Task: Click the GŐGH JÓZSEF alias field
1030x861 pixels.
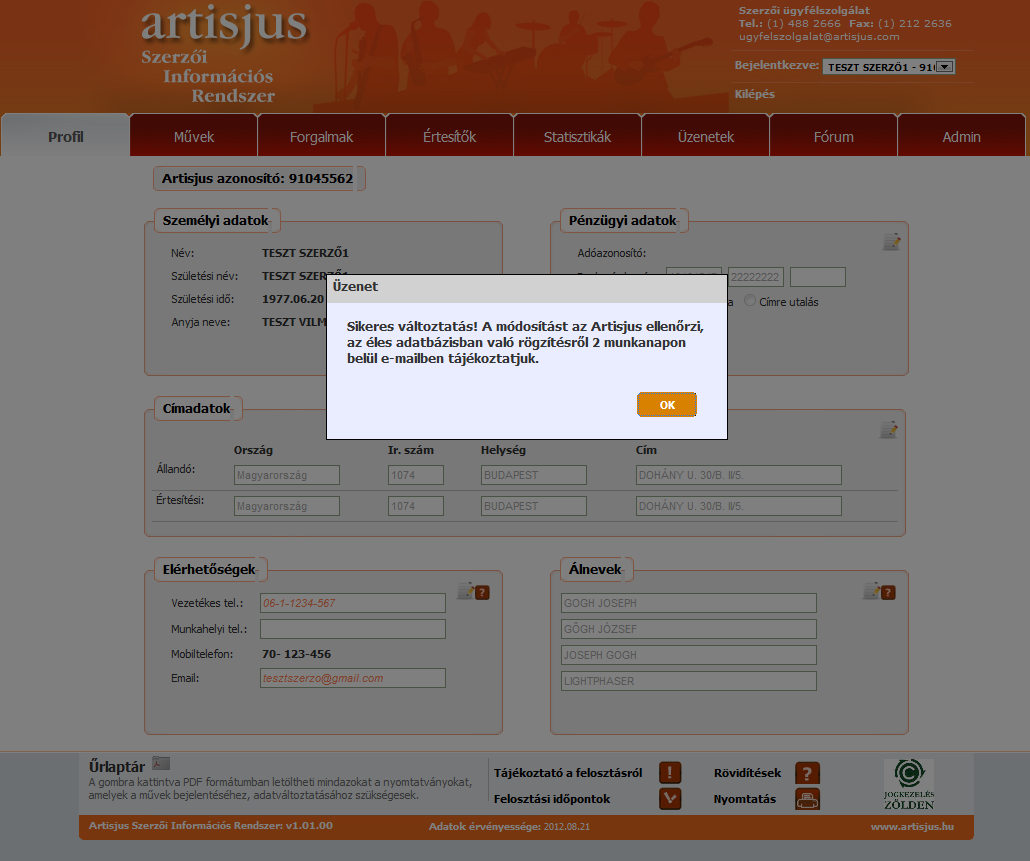Action: 689,629
